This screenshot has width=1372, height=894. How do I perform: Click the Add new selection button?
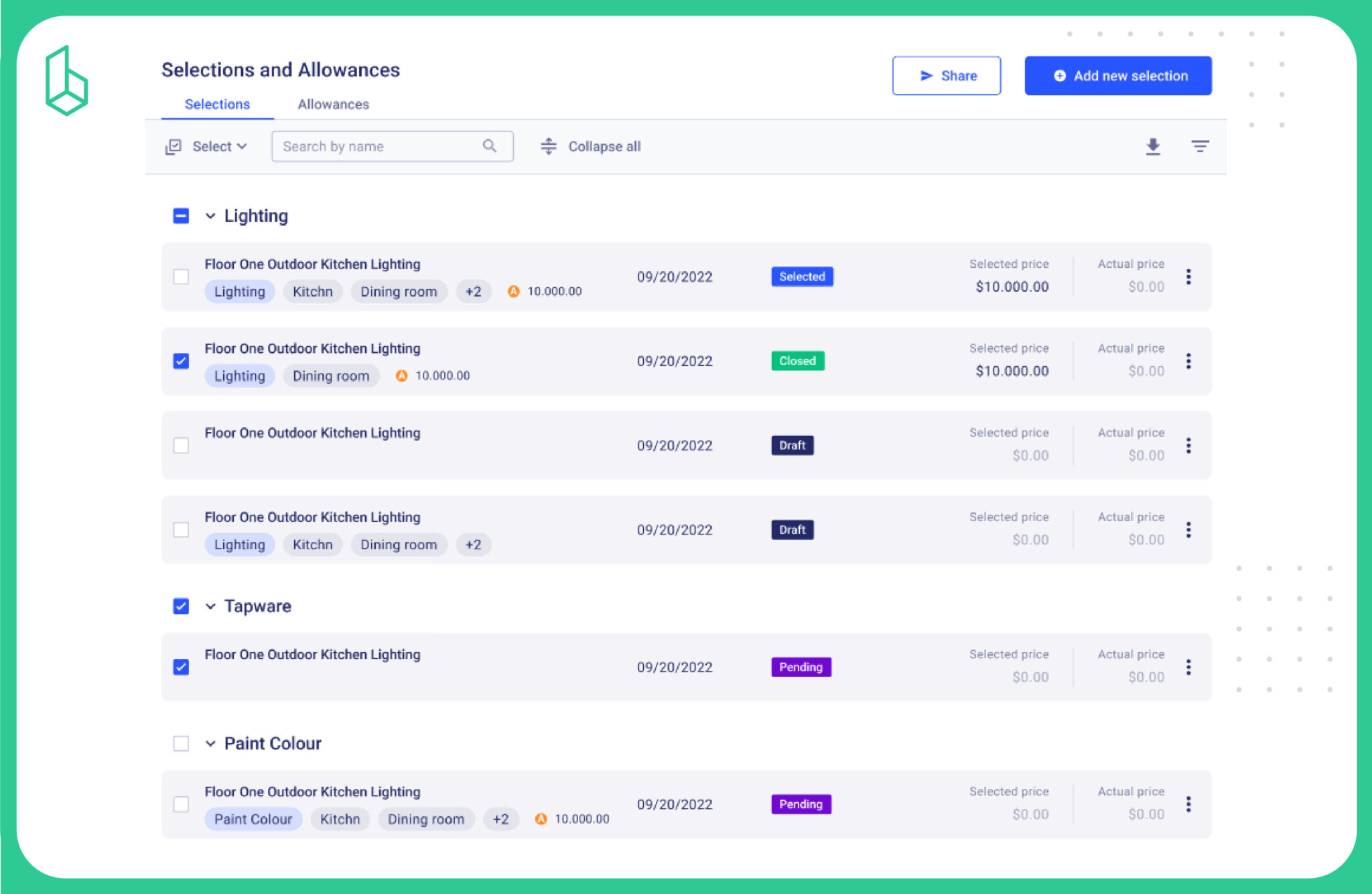click(x=1117, y=76)
